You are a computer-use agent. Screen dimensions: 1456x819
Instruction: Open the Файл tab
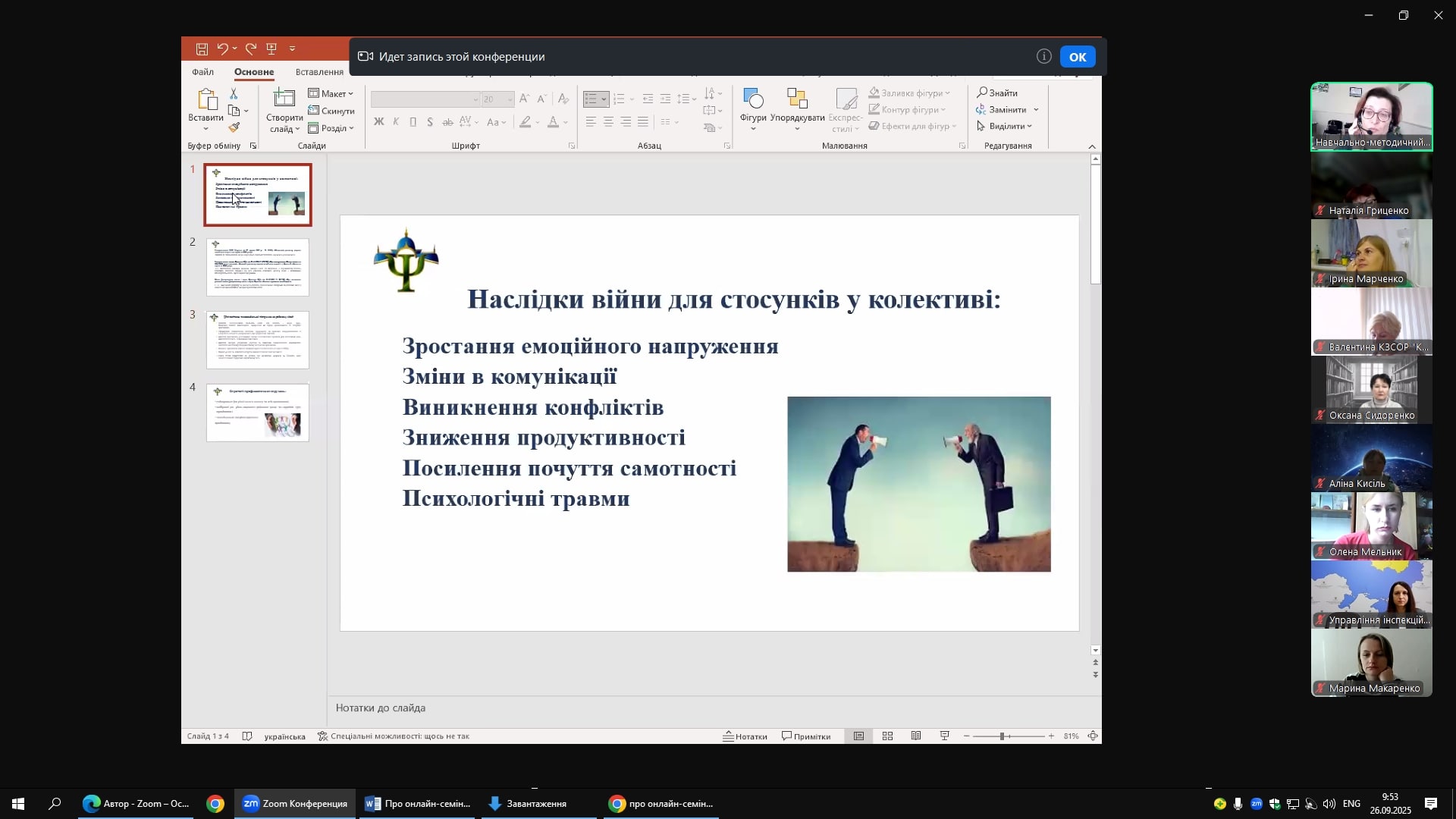pyautogui.click(x=202, y=72)
